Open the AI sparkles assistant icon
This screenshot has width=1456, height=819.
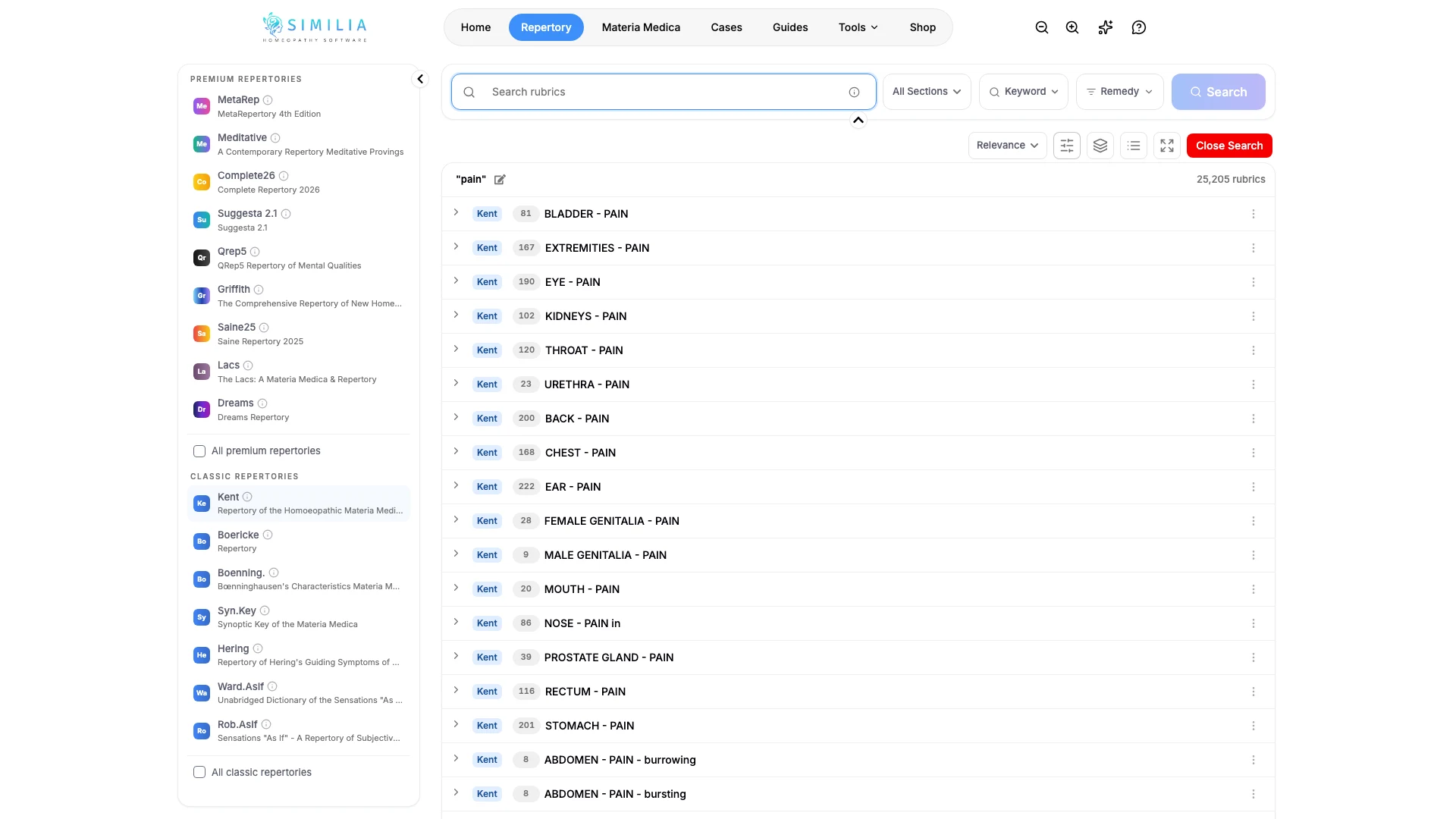point(1106,27)
